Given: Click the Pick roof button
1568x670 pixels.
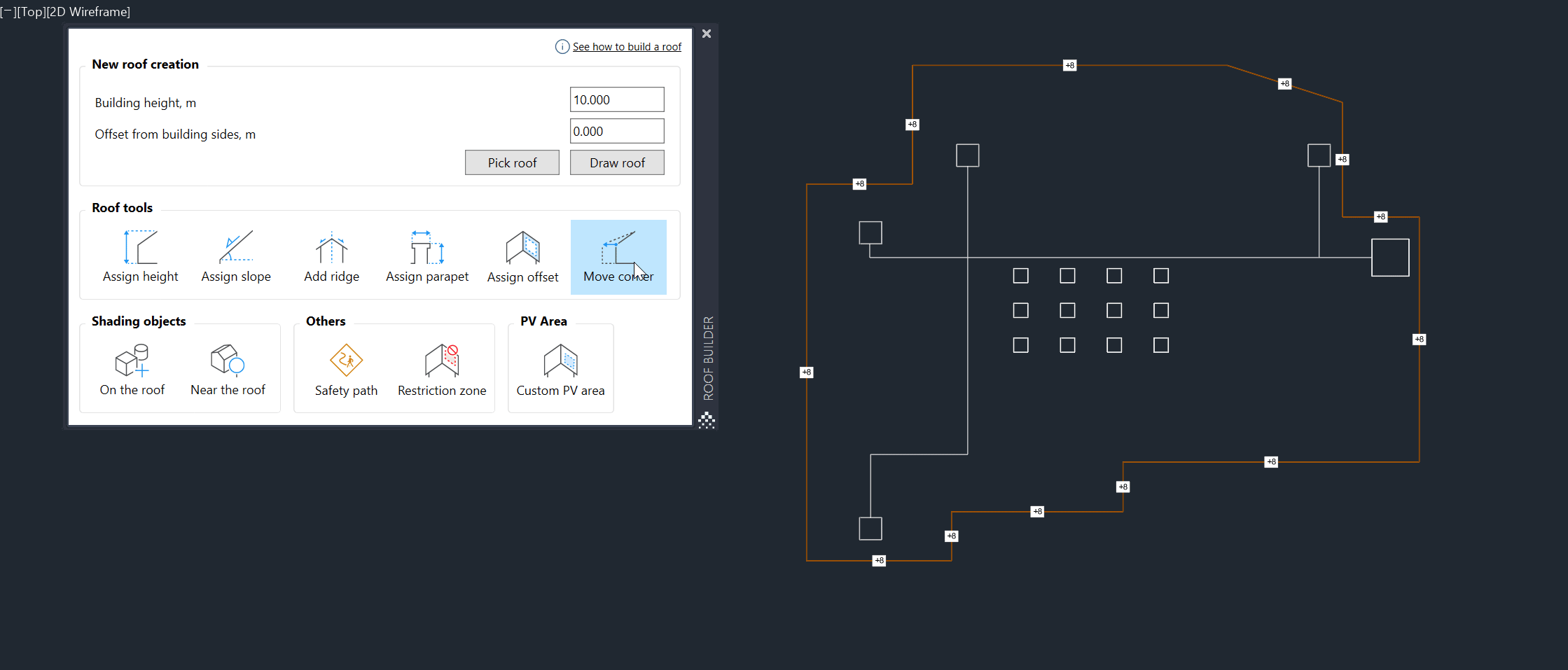Looking at the screenshot, I should pos(512,162).
